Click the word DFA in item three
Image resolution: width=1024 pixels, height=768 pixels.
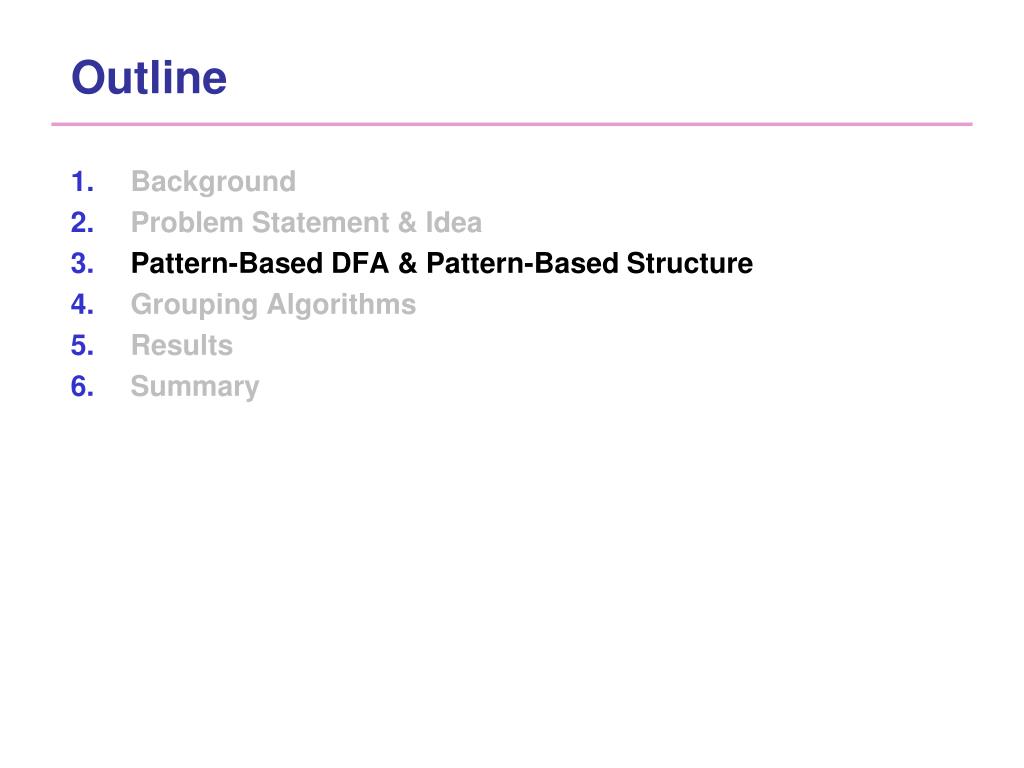[x=360, y=263]
